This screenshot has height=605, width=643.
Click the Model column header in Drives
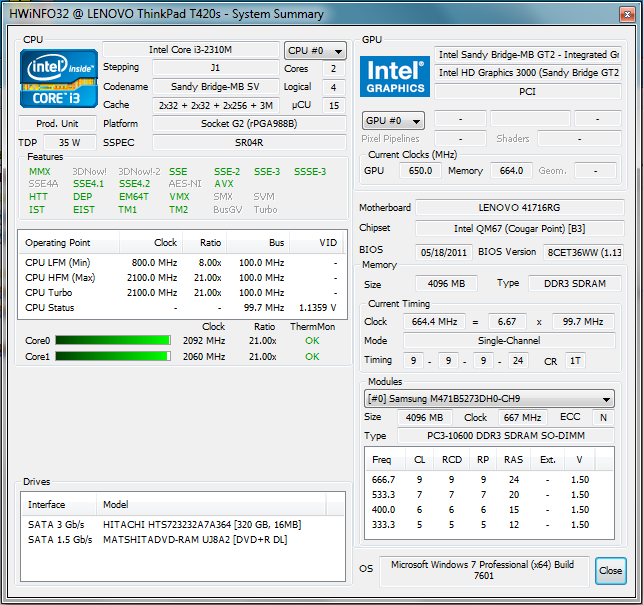211,505
